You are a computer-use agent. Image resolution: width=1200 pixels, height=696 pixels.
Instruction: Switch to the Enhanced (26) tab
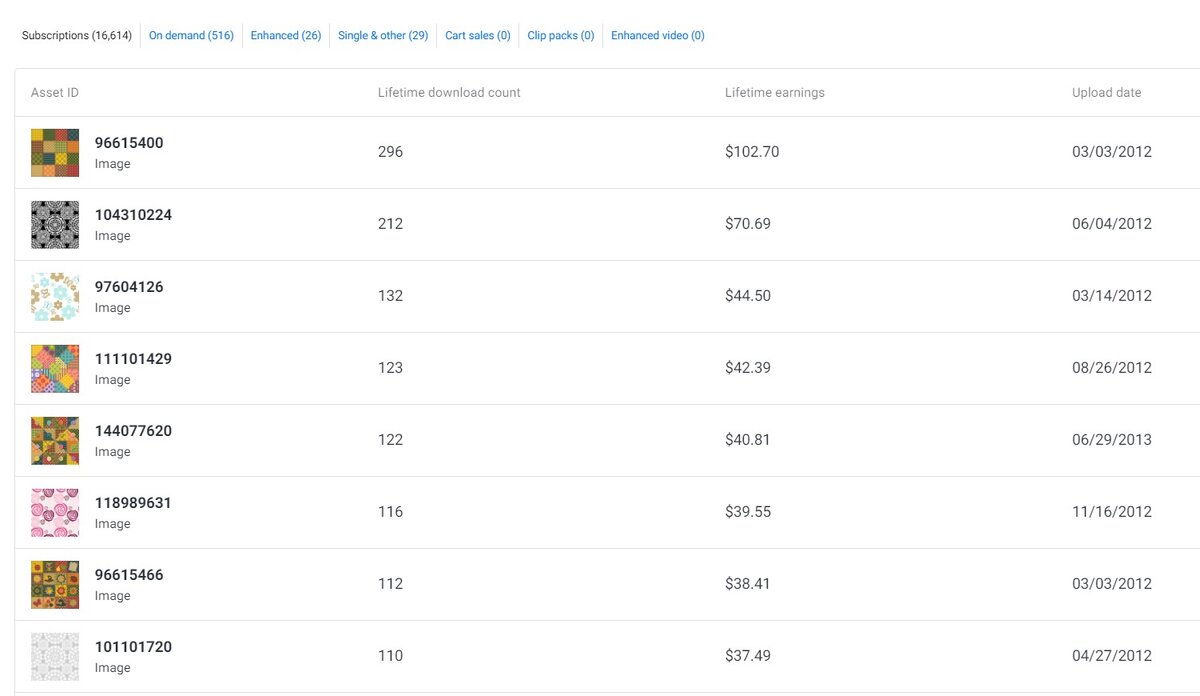(286, 36)
